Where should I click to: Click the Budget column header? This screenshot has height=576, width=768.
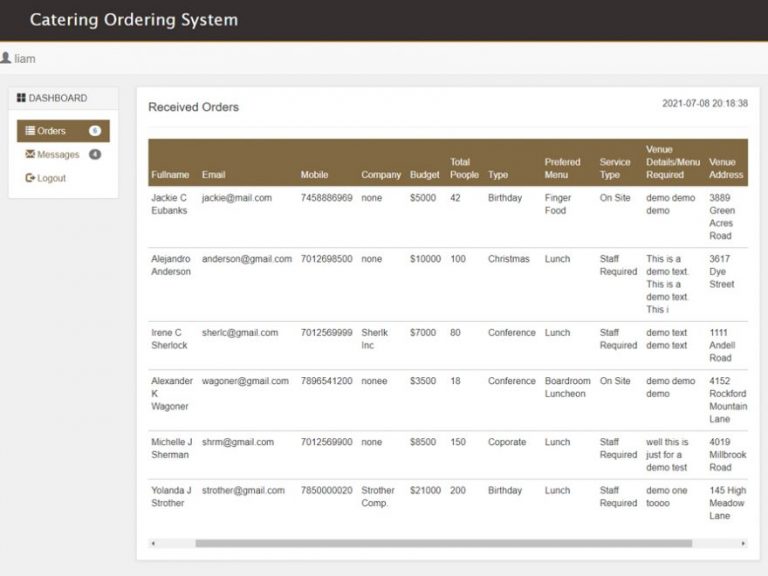(x=424, y=175)
